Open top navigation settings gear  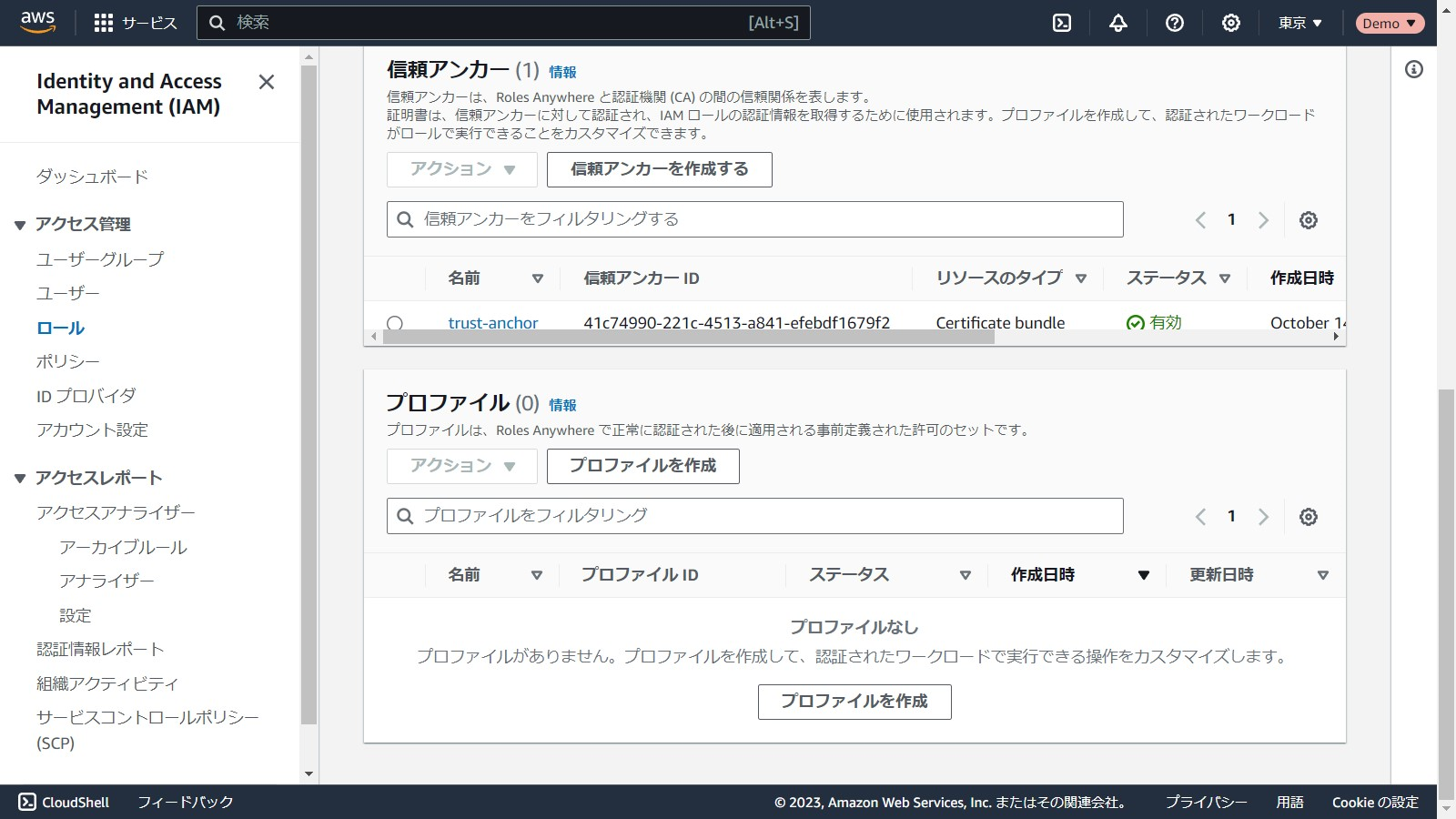coord(1231,23)
